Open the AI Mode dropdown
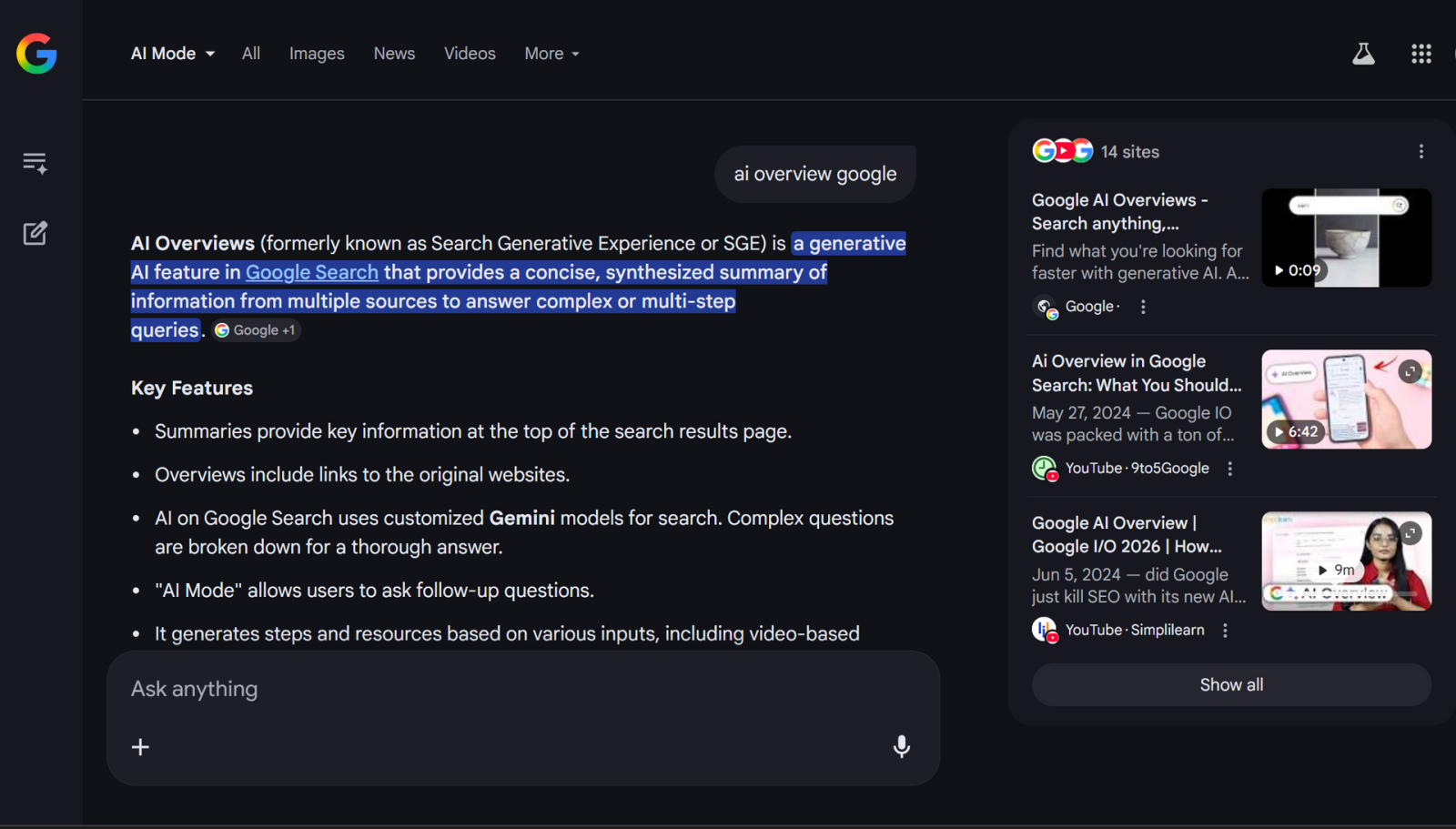 click(x=173, y=54)
